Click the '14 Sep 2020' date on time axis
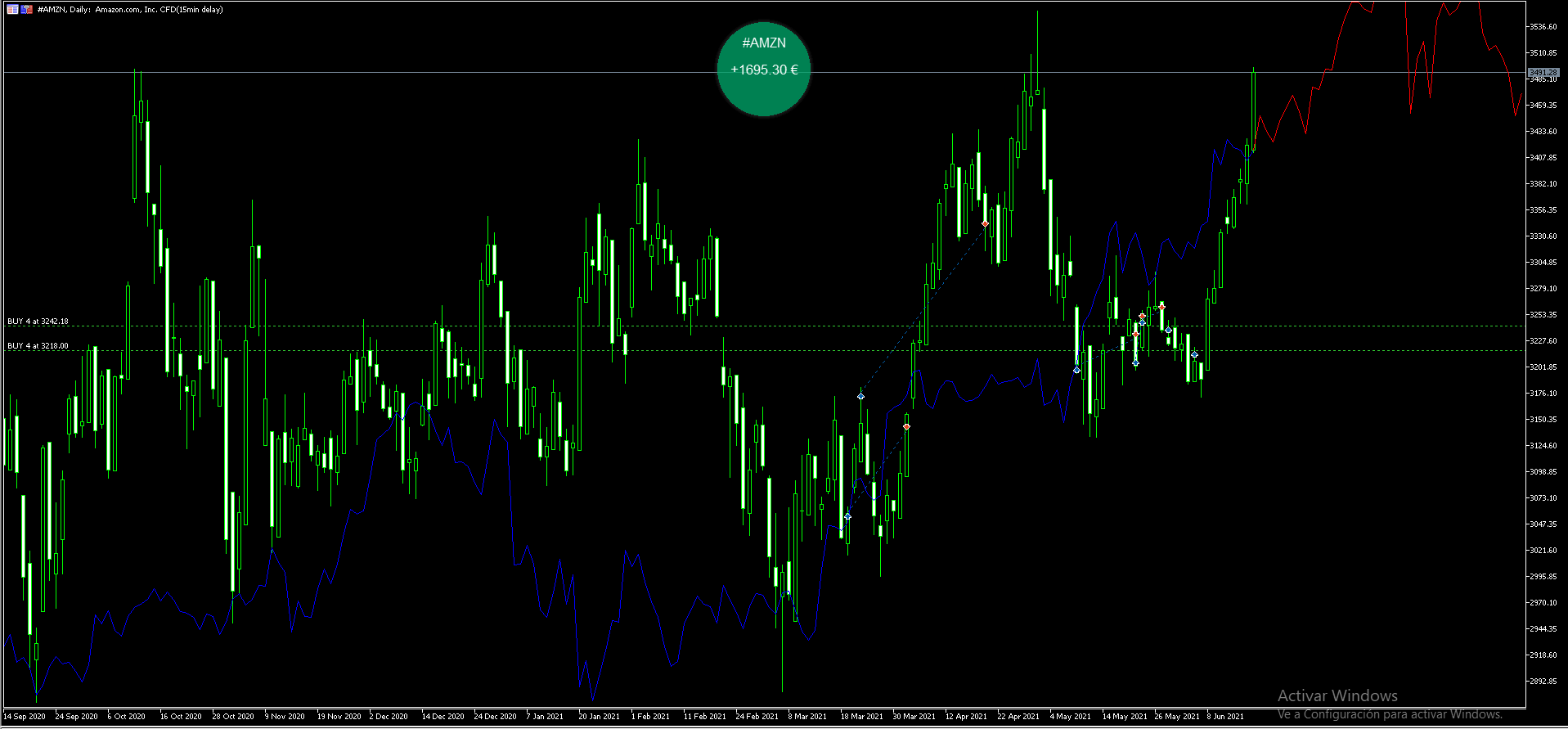 pyautogui.click(x=25, y=717)
